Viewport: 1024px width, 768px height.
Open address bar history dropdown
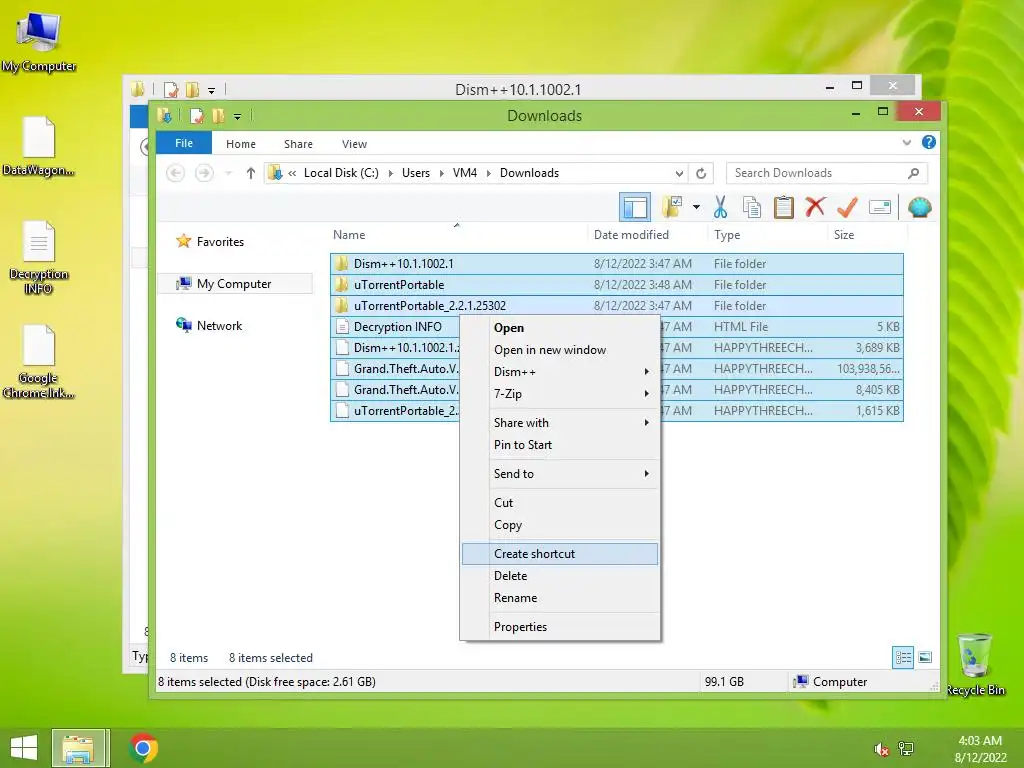coord(679,173)
